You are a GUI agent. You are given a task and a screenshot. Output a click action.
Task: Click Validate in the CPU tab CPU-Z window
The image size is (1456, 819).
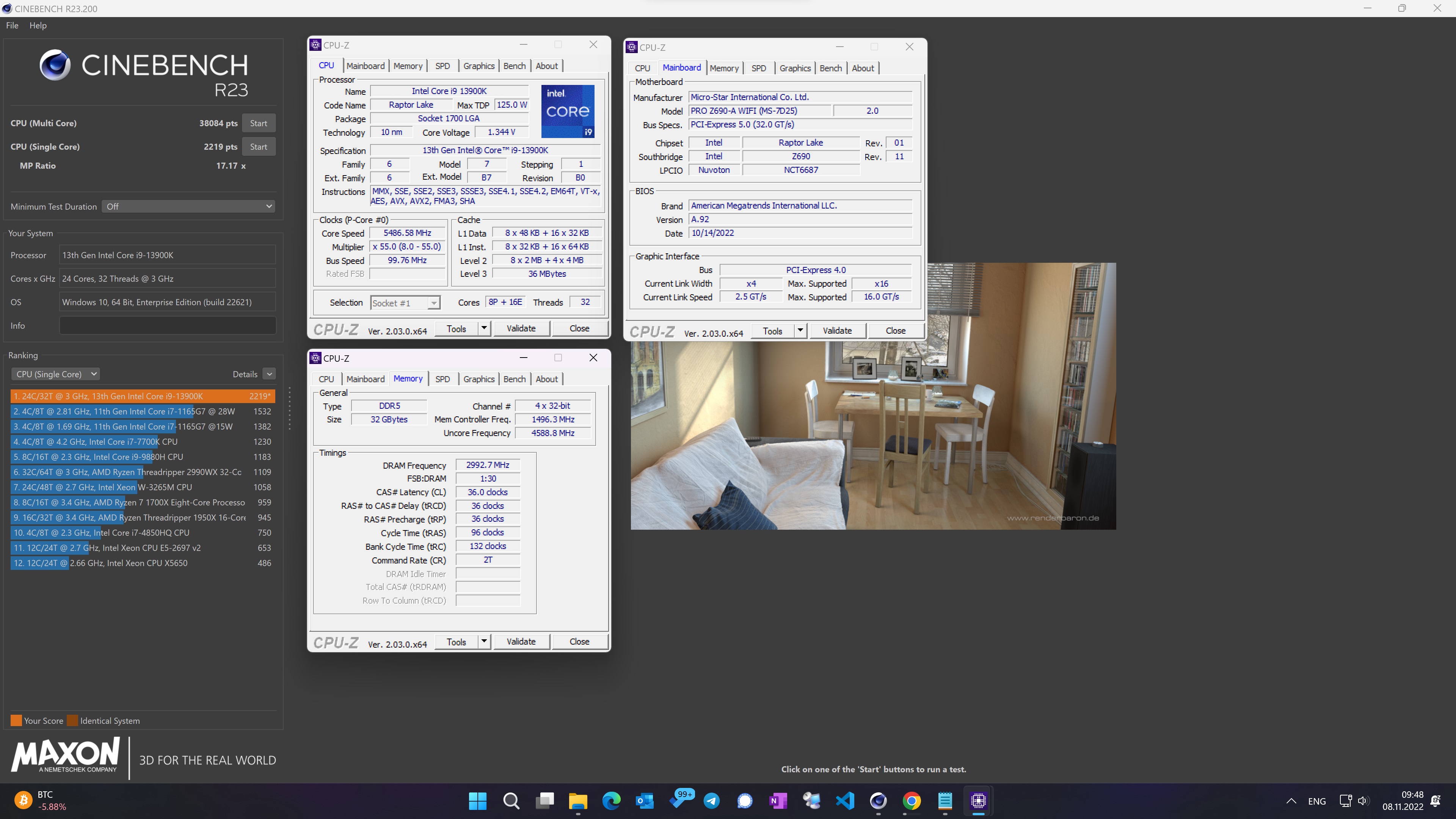[521, 328]
